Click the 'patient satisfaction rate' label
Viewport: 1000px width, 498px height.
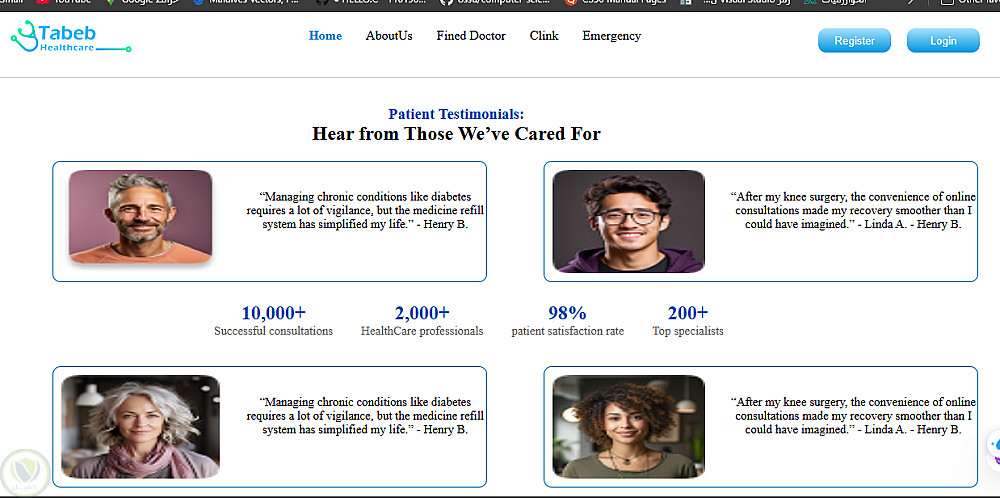pos(568,331)
